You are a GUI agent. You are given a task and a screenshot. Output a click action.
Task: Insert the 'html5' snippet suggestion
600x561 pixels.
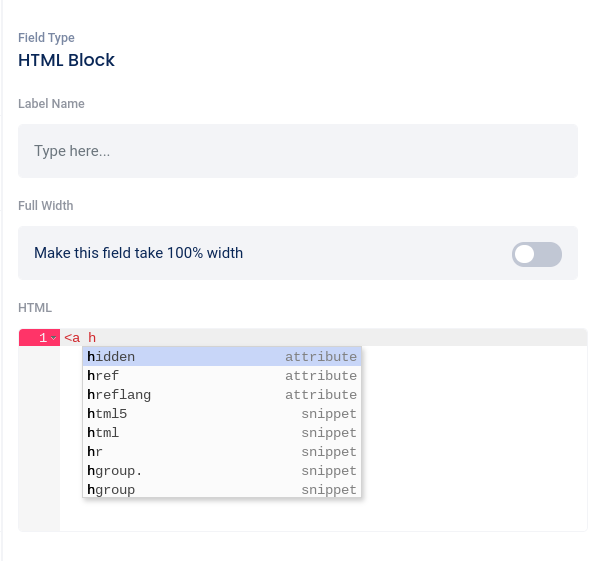click(x=222, y=414)
